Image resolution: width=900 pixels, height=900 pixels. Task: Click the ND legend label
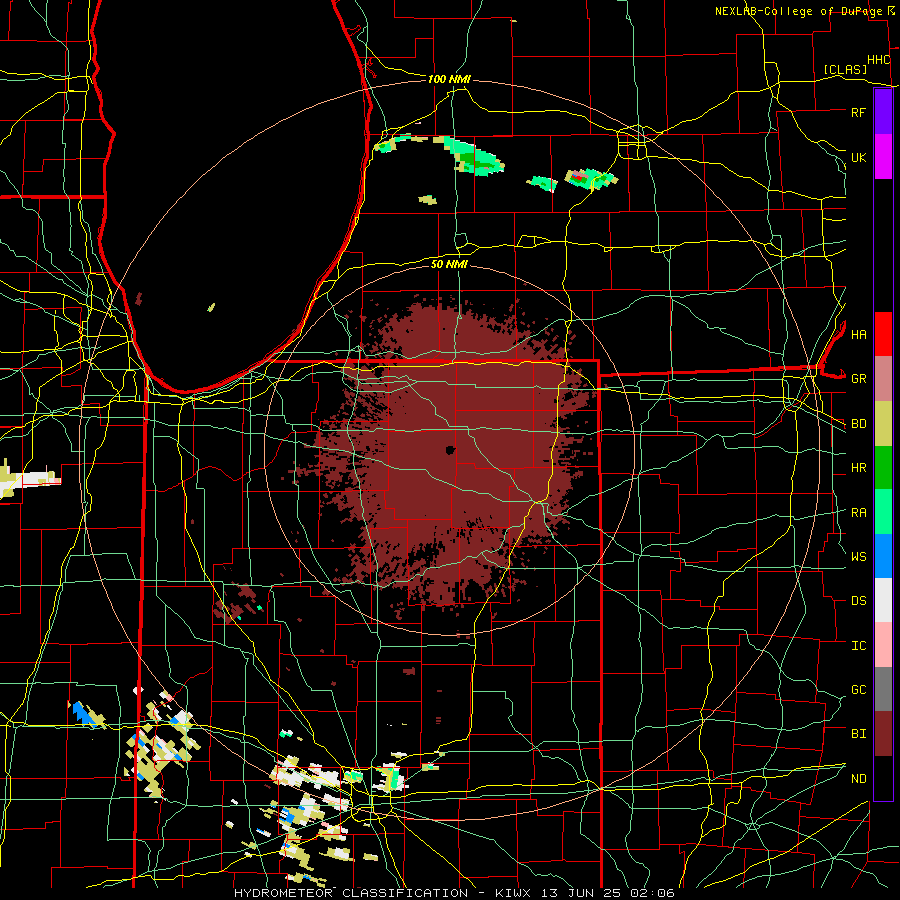[858, 779]
